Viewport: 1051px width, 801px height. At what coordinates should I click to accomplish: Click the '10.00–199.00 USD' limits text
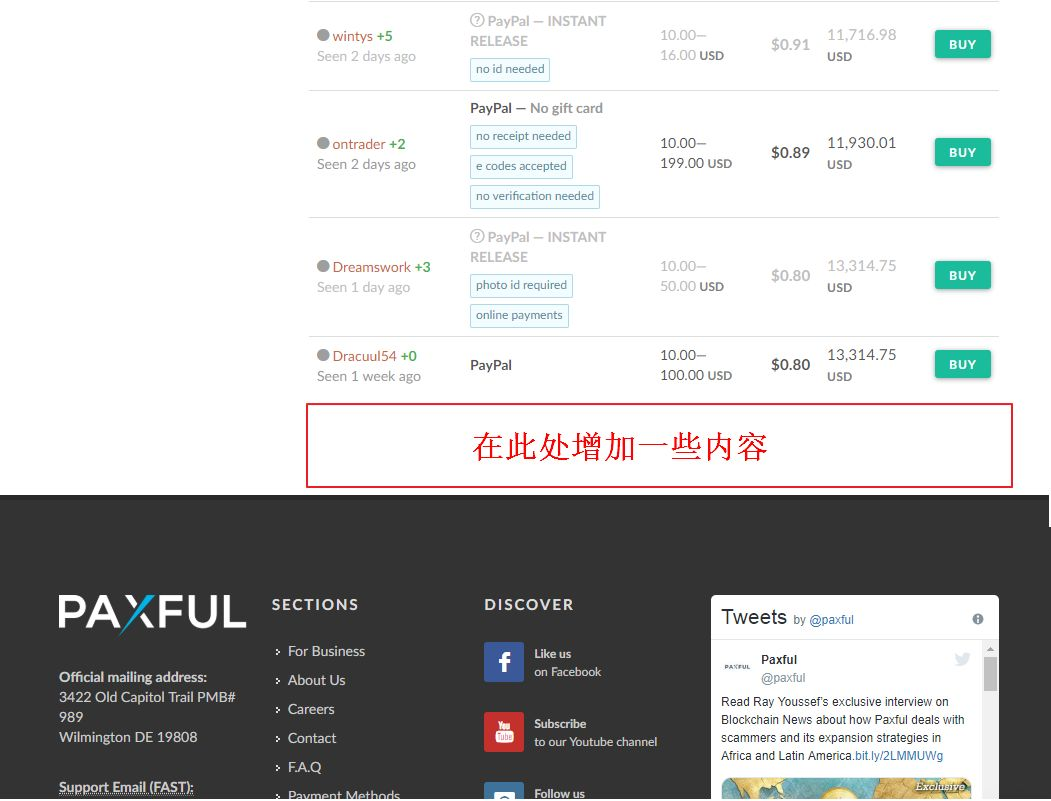(x=696, y=153)
